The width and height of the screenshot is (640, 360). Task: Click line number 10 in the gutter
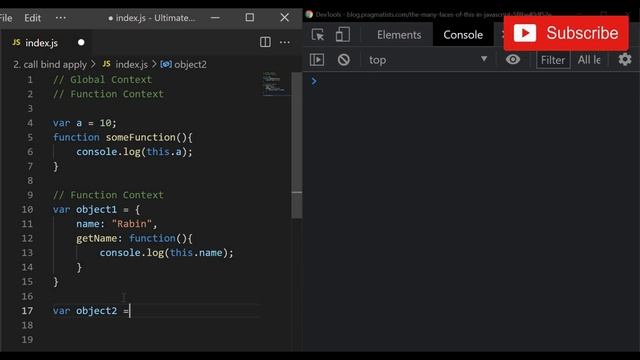[x=27, y=210]
